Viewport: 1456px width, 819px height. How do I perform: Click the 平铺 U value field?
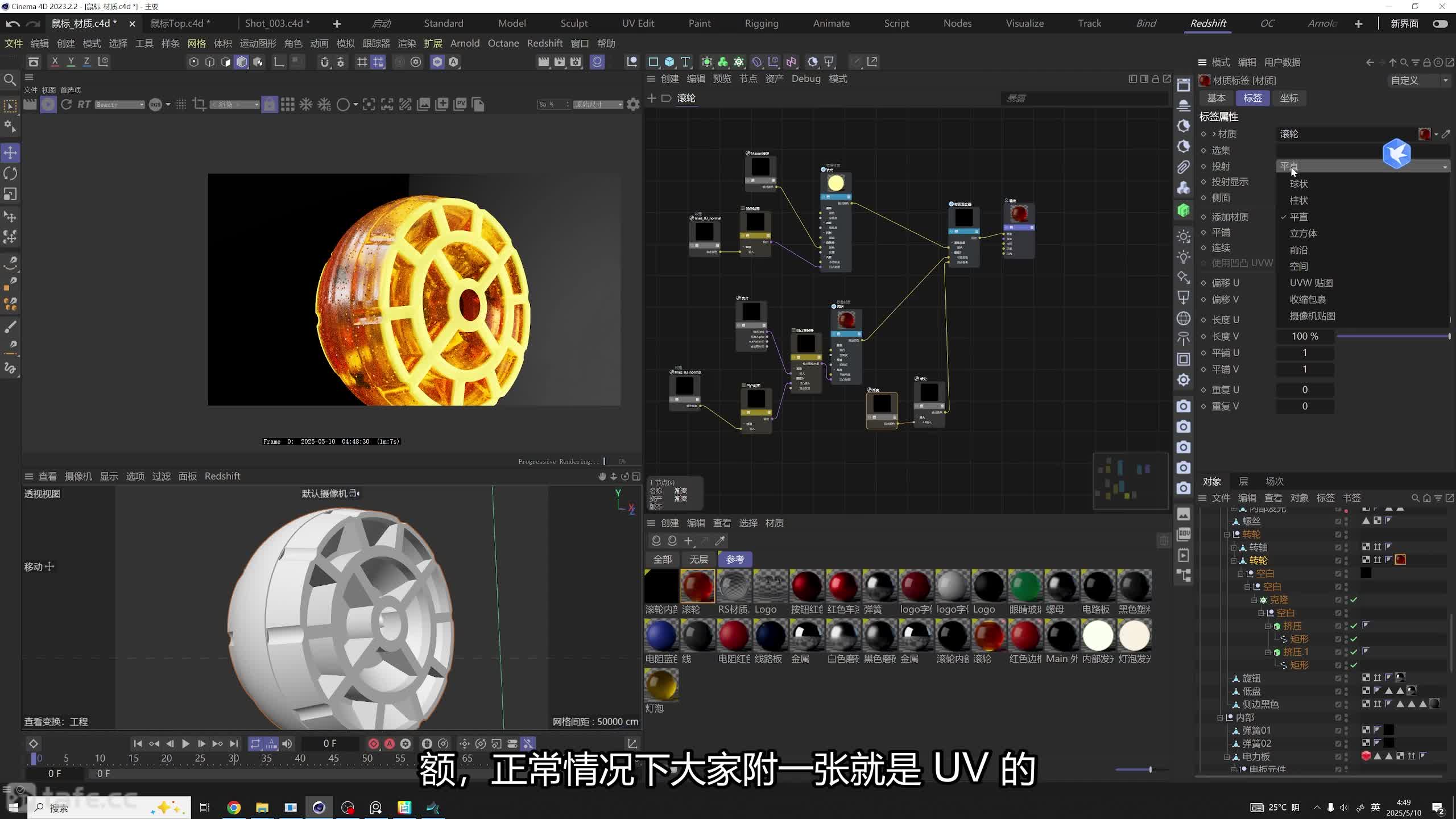pyautogui.click(x=1305, y=353)
